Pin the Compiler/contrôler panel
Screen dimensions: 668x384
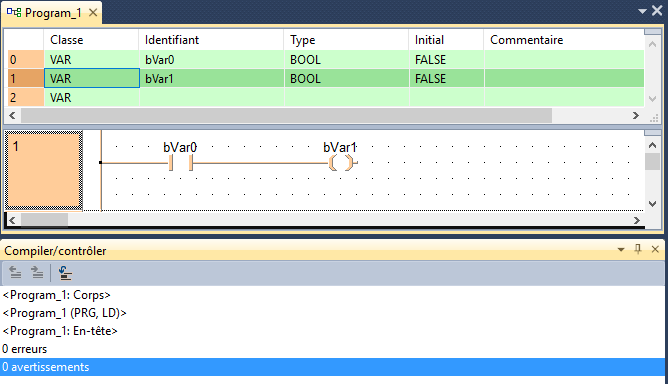coord(638,249)
